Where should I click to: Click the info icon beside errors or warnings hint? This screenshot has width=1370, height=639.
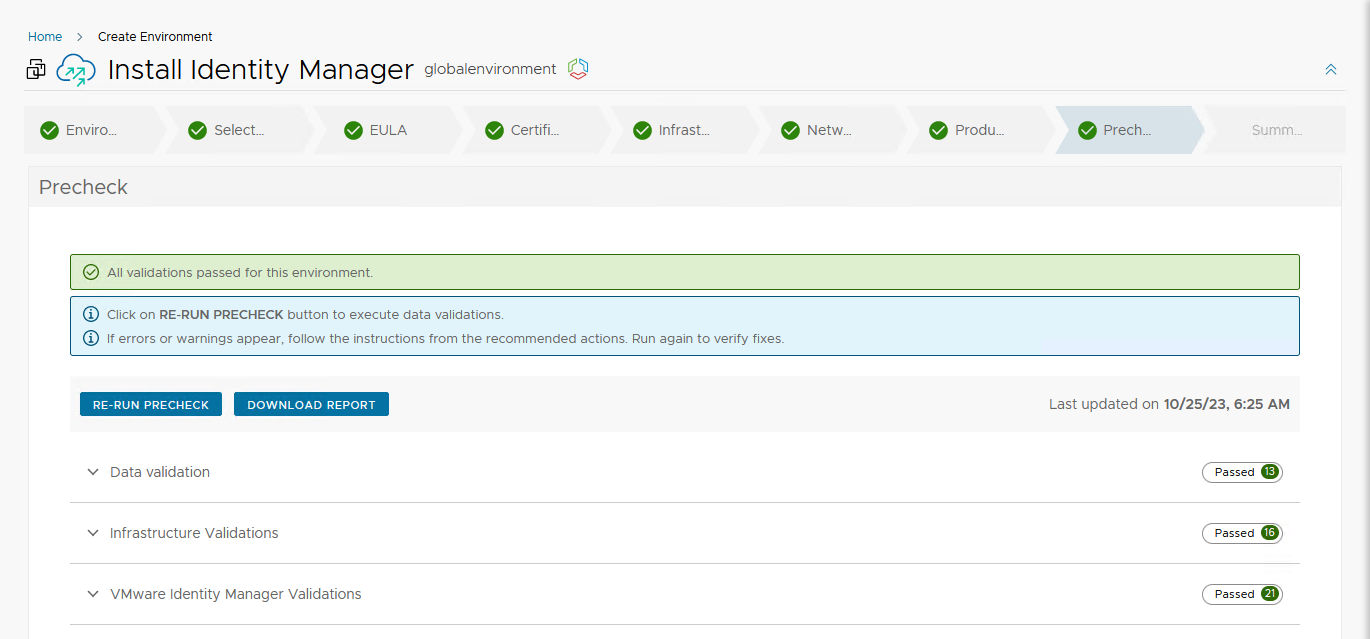91,338
